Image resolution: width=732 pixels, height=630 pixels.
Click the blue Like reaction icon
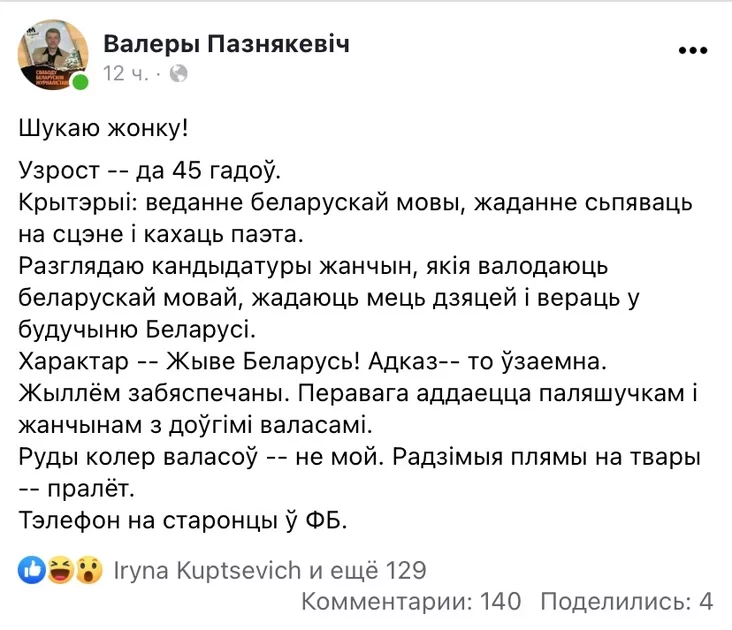click(32, 570)
